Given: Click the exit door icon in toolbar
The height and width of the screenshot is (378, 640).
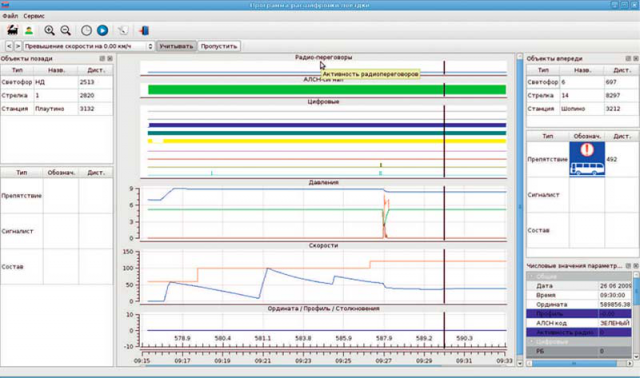Looking at the screenshot, I should (x=144, y=30).
